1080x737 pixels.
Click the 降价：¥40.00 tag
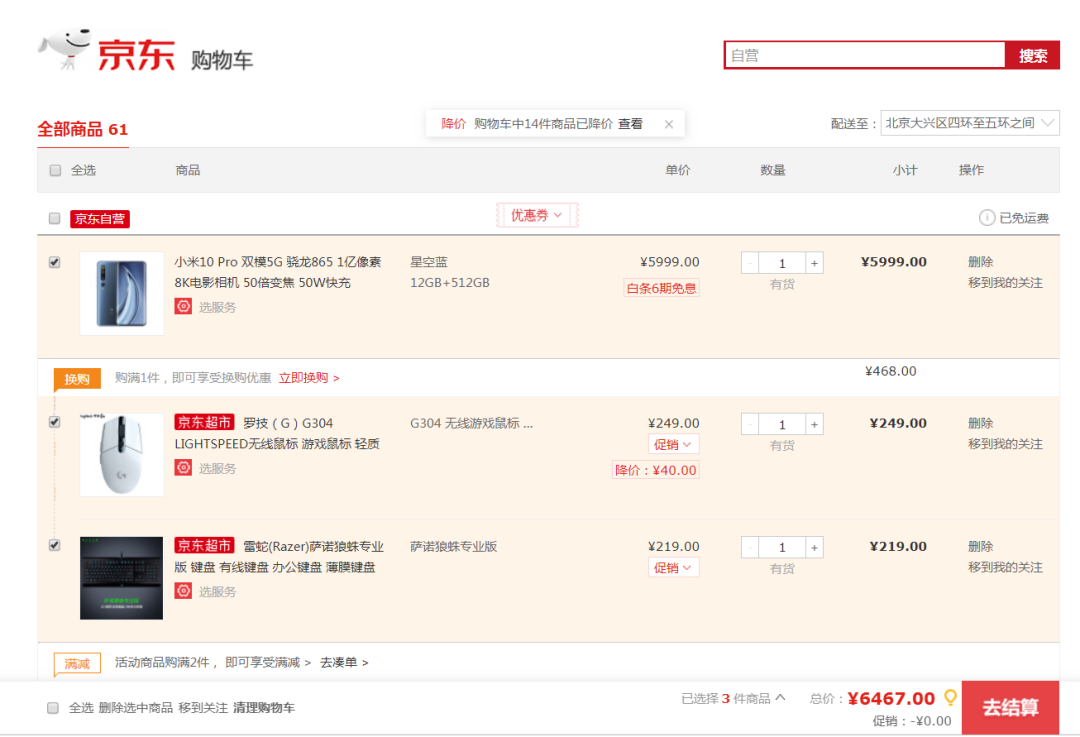point(656,470)
